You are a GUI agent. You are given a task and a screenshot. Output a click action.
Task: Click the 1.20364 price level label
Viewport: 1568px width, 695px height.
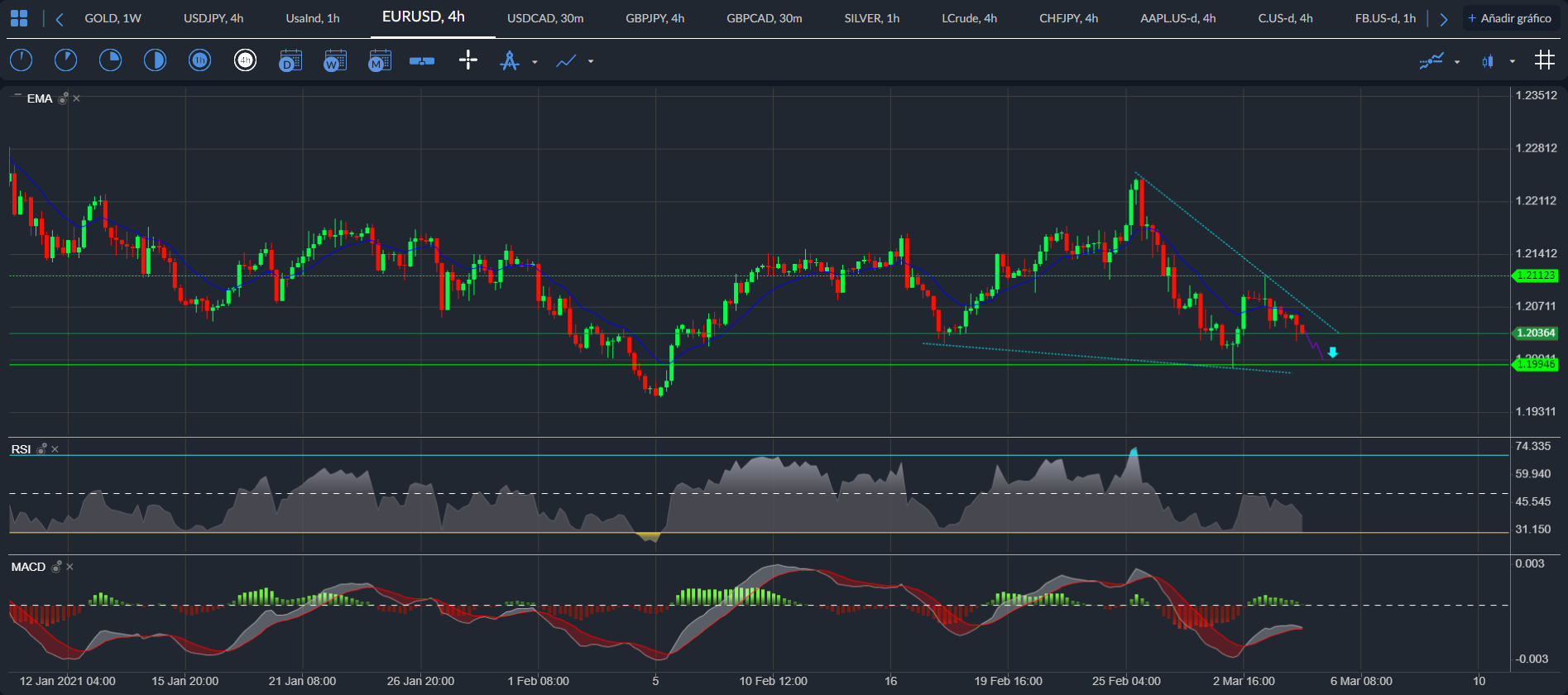tap(1536, 333)
